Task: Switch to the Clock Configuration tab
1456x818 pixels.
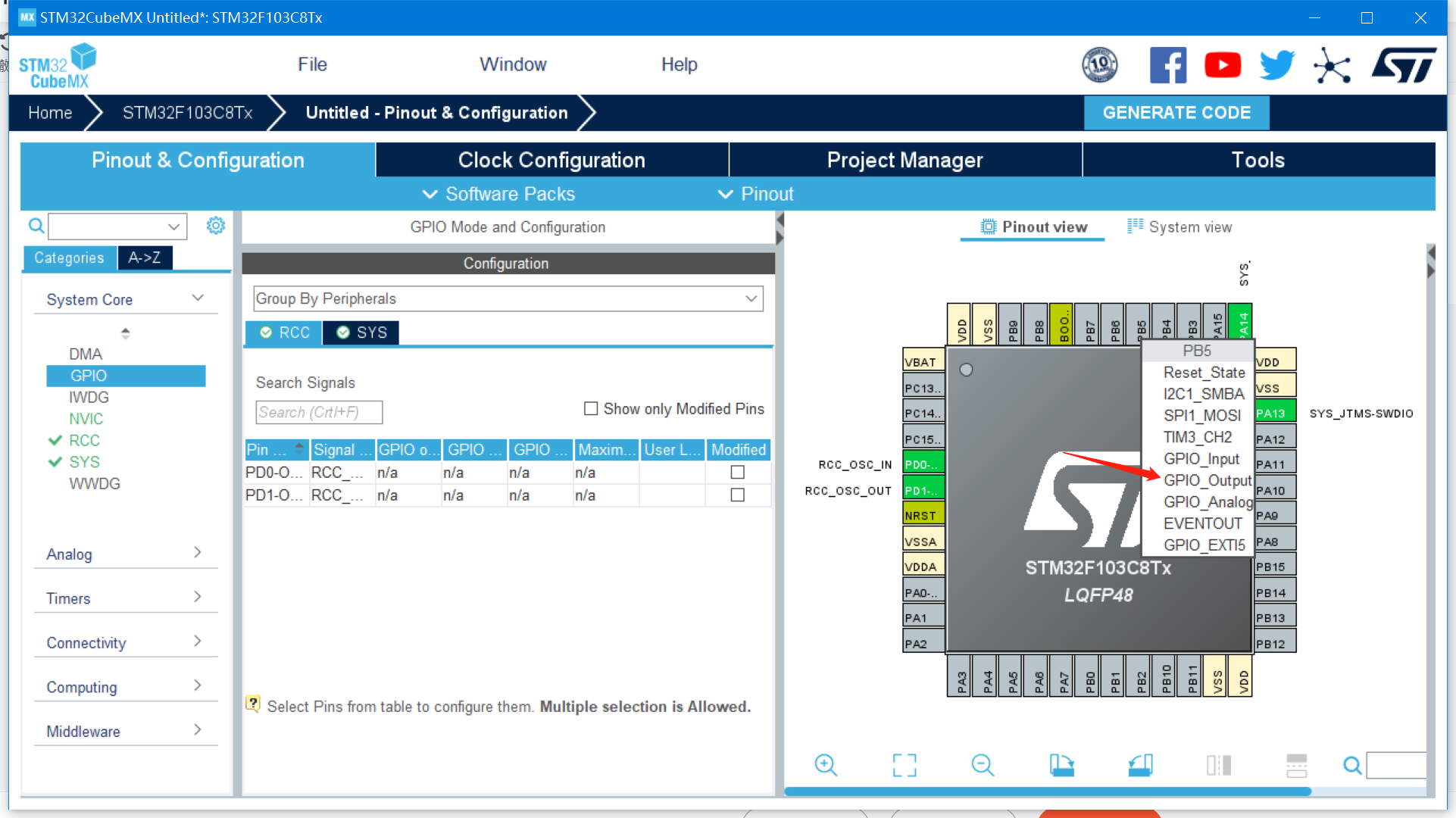Action: 551,160
